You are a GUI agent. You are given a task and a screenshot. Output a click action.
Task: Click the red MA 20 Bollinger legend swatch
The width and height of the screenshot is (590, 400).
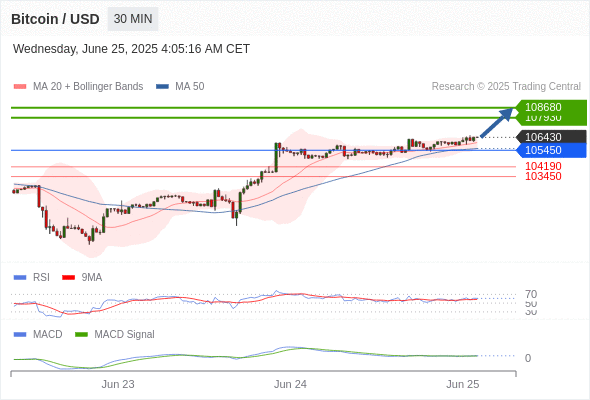tap(20, 87)
